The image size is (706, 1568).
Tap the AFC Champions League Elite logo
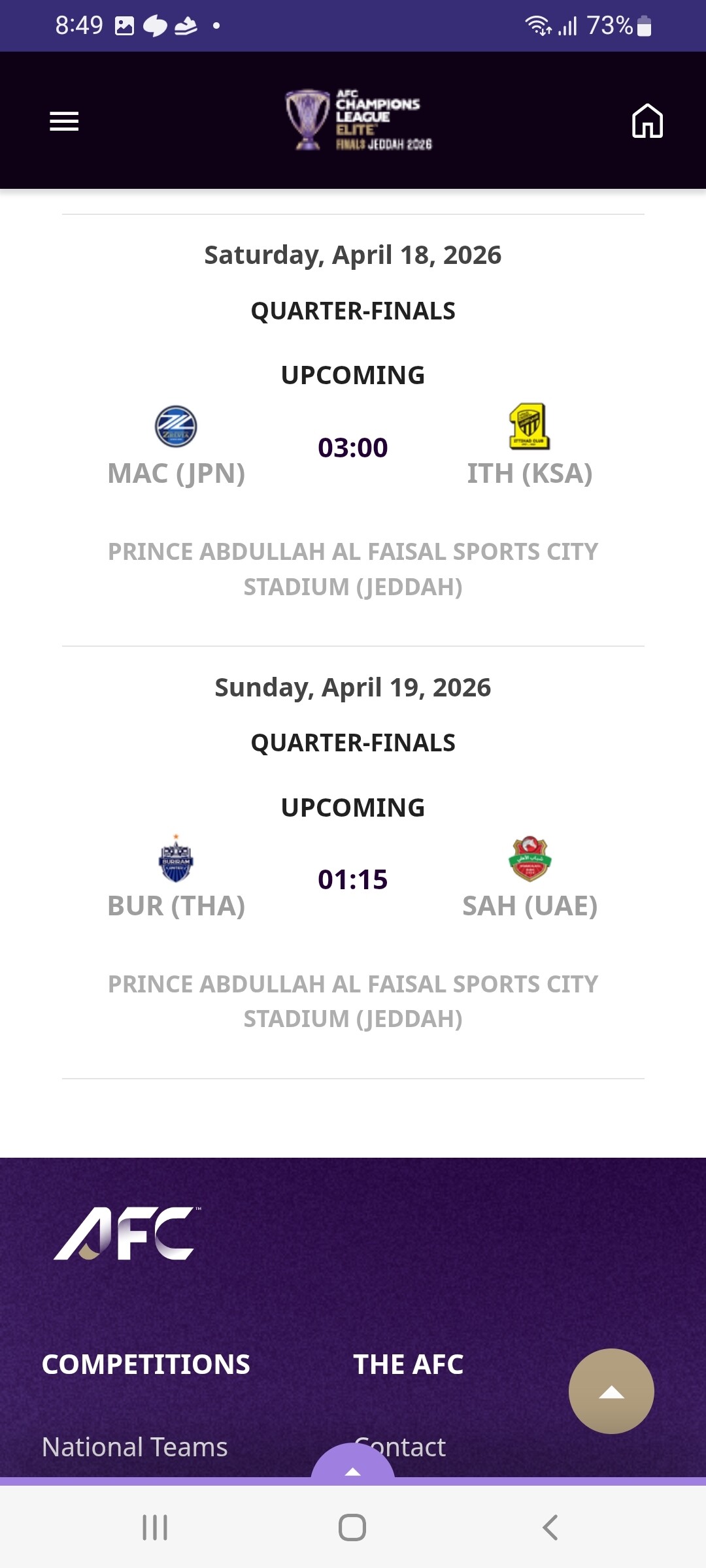359,120
